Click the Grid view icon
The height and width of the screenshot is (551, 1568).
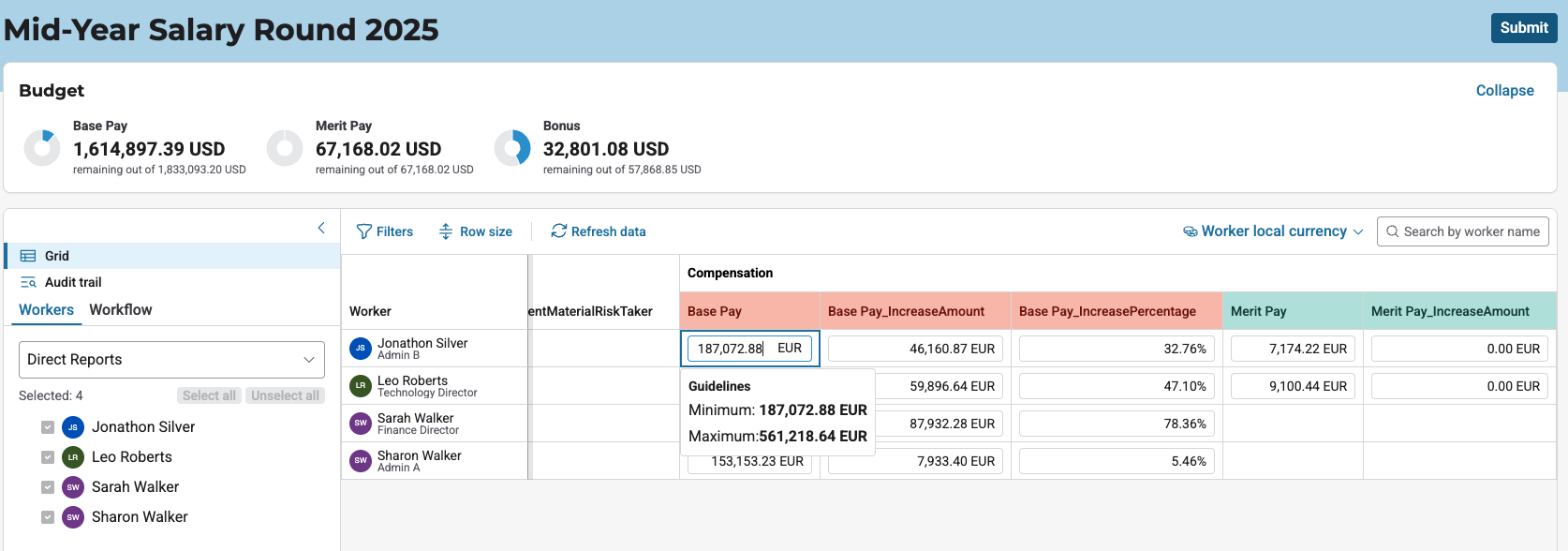(x=28, y=256)
